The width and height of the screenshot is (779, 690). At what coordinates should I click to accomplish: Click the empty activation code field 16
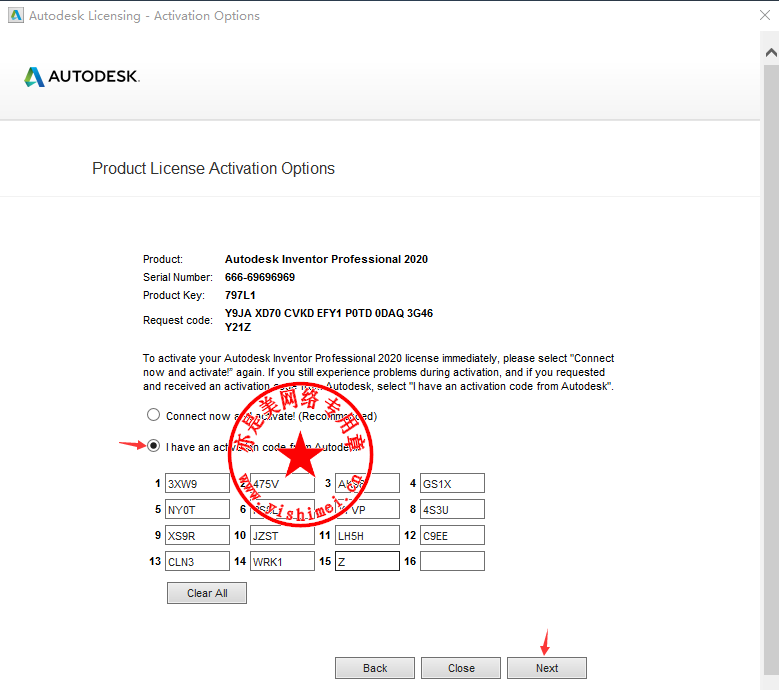(452, 561)
